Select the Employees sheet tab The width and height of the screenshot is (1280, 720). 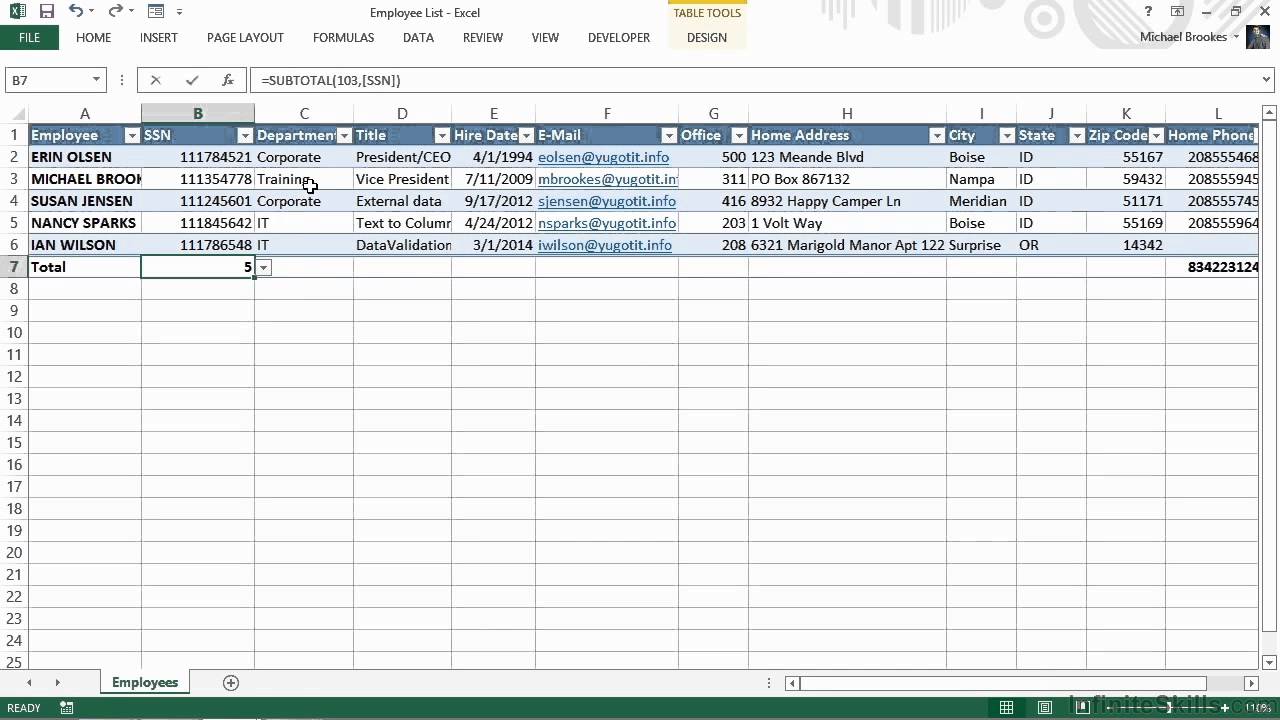145,683
